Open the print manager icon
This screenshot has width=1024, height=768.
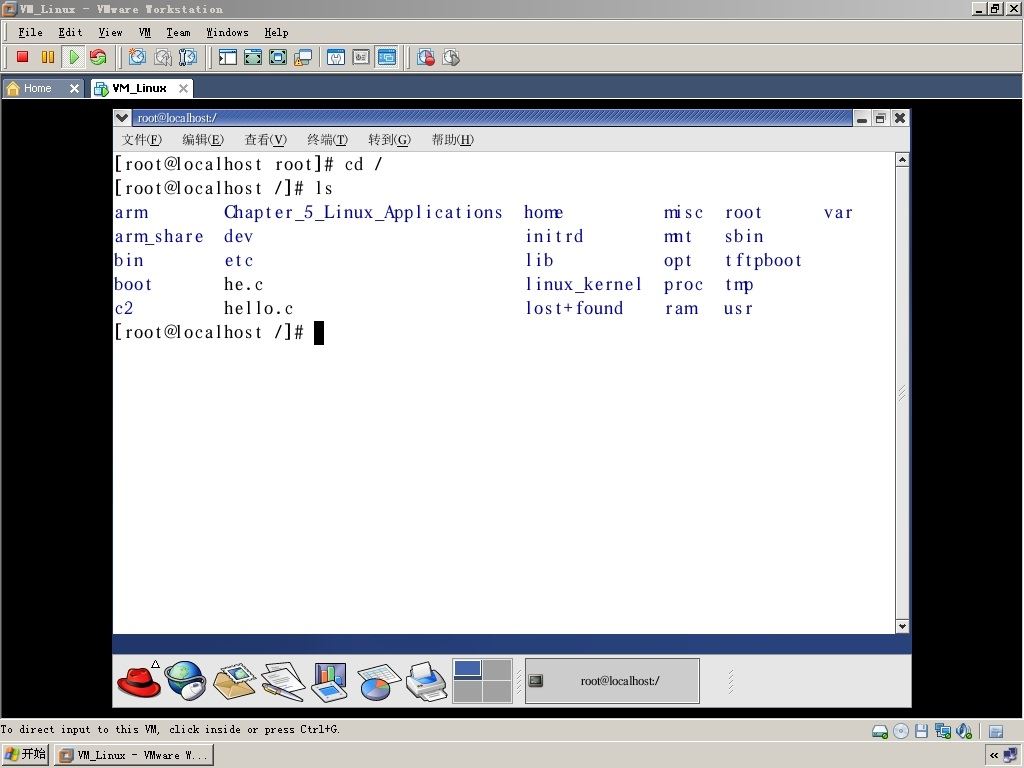pos(426,681)
